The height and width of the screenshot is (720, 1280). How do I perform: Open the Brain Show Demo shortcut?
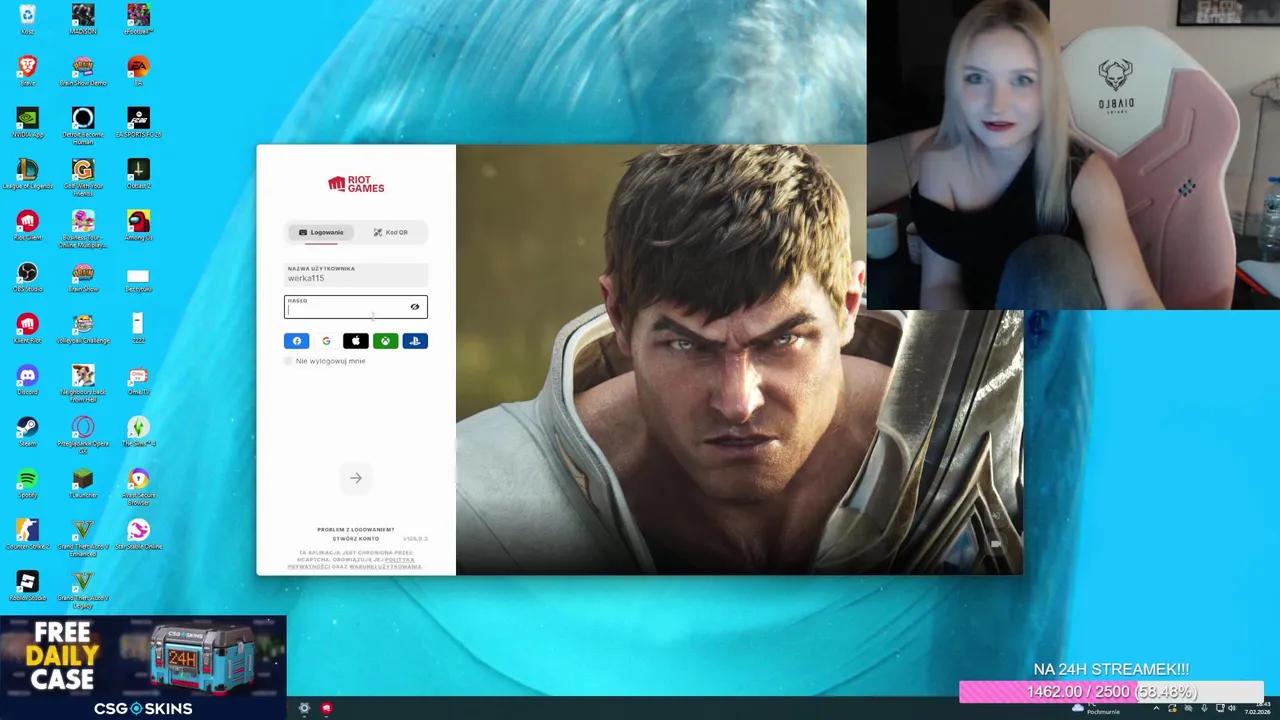click(x=83, y=71)
